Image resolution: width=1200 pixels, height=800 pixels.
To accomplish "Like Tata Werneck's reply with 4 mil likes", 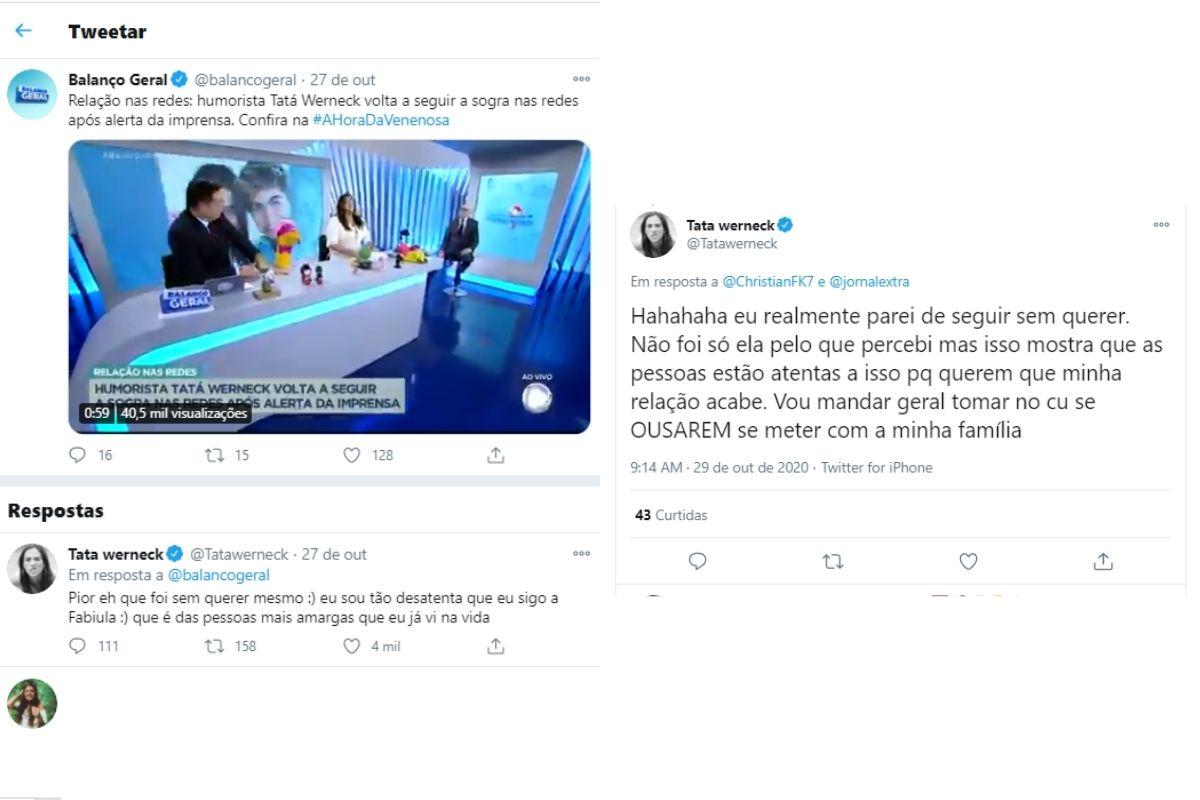I will pos(351,646).
